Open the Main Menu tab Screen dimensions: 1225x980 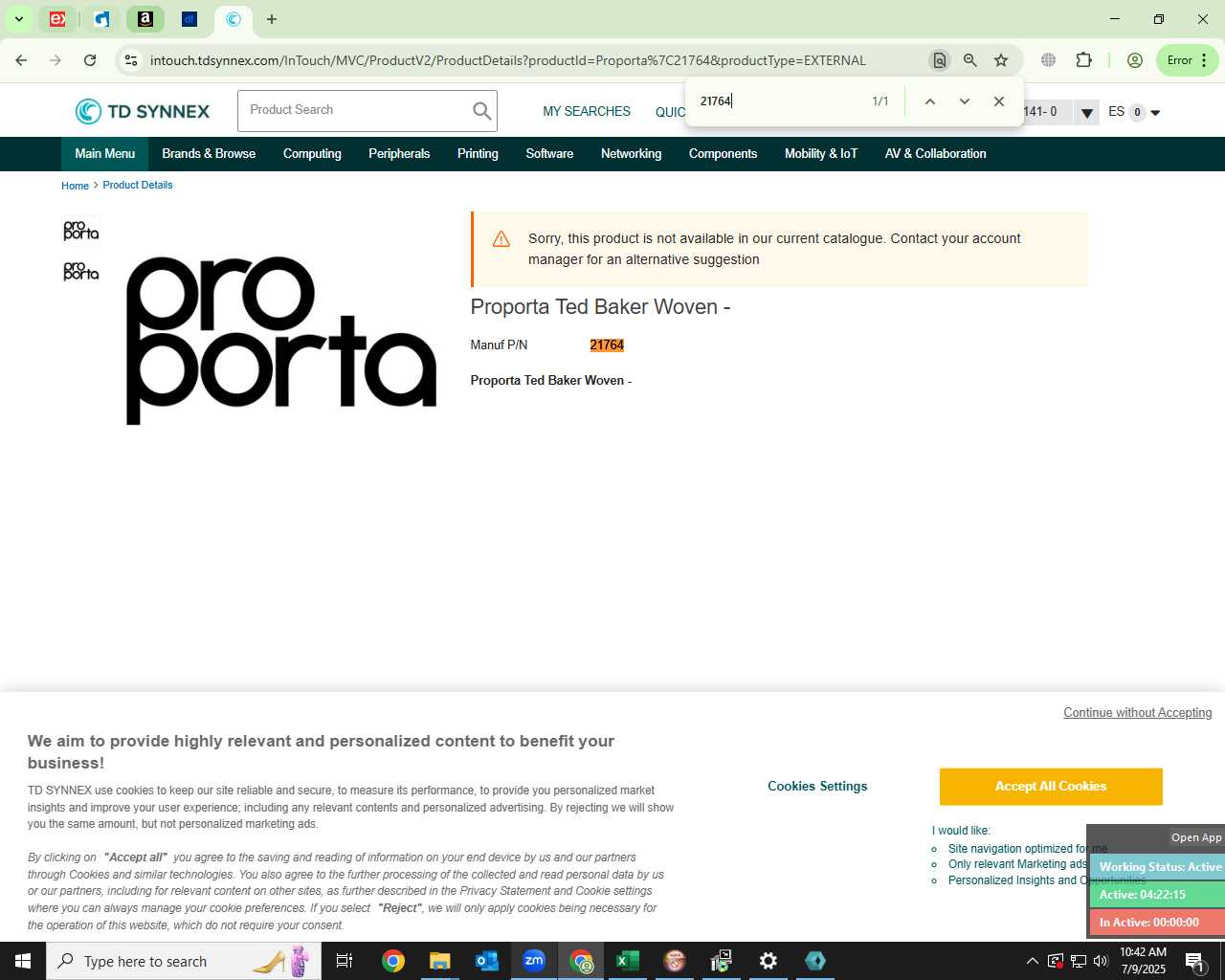click(105, 154)
